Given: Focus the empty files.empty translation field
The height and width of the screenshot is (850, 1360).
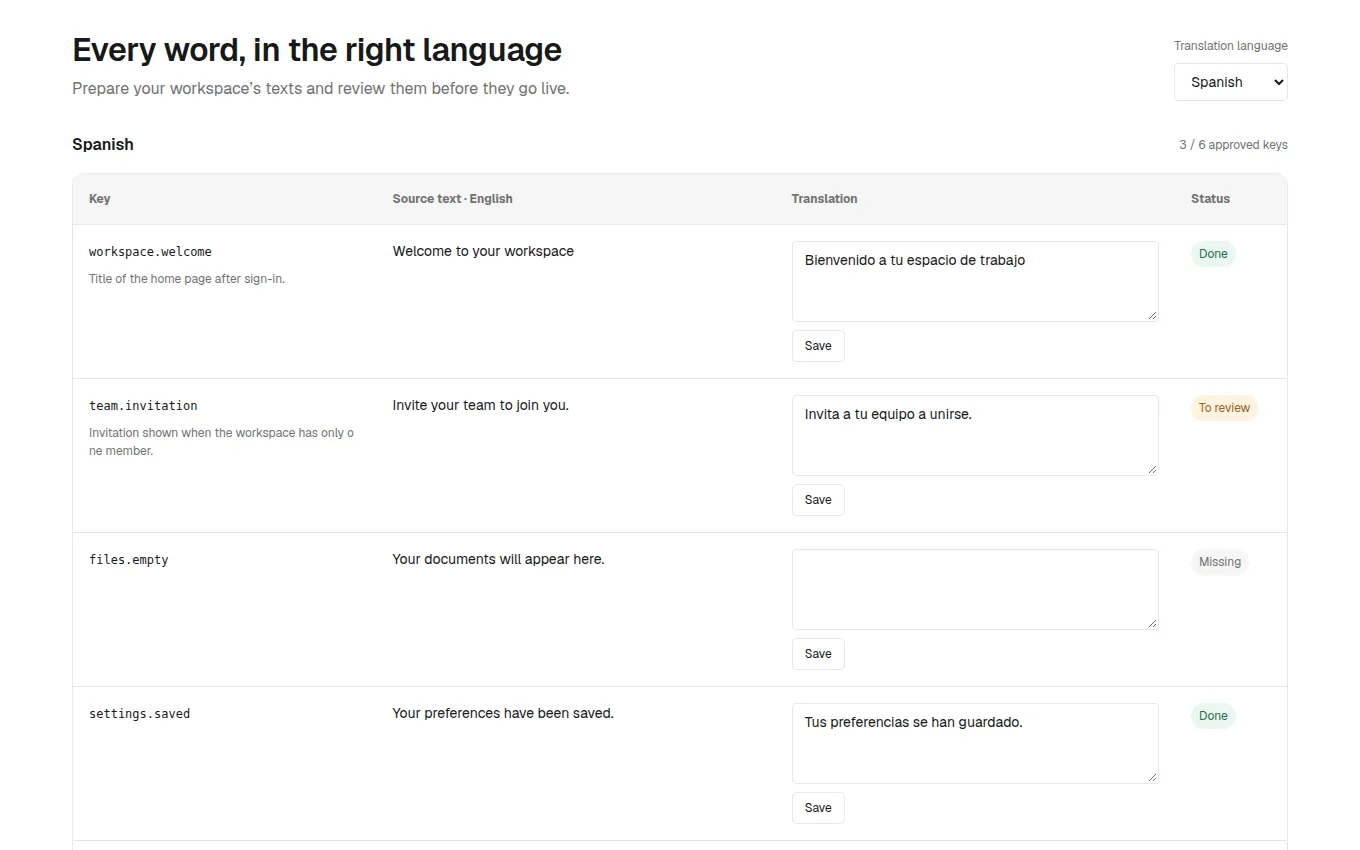Looking at the screenshot, I should coord(975,589).
